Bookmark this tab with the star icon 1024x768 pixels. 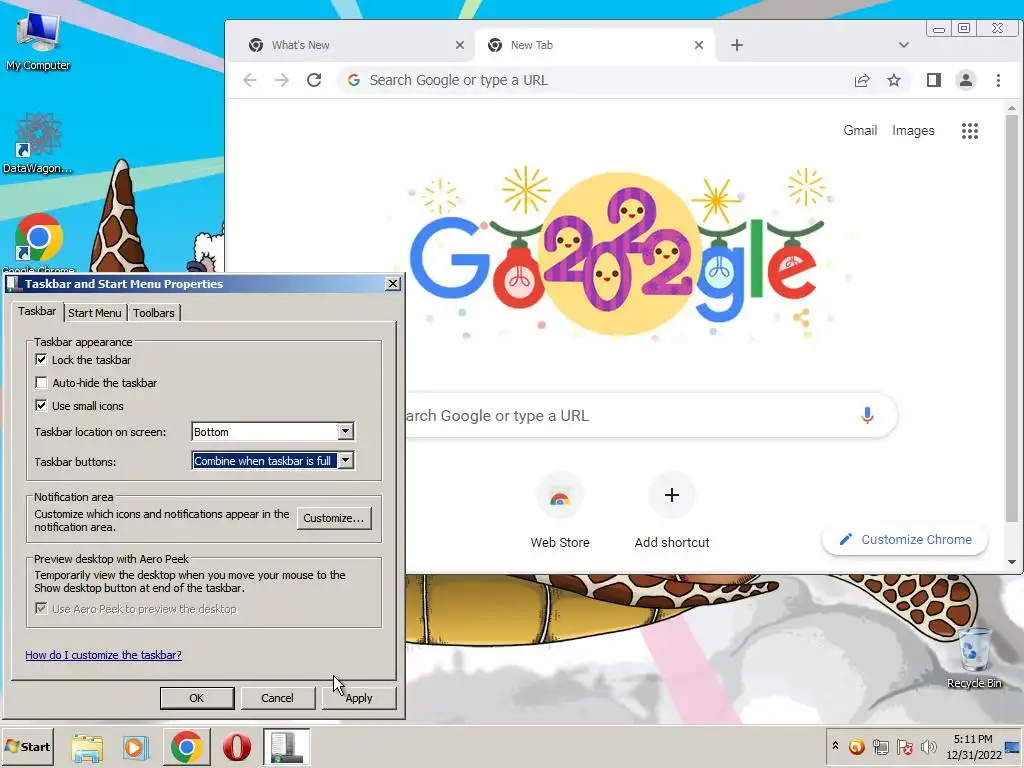coord(894,80)
